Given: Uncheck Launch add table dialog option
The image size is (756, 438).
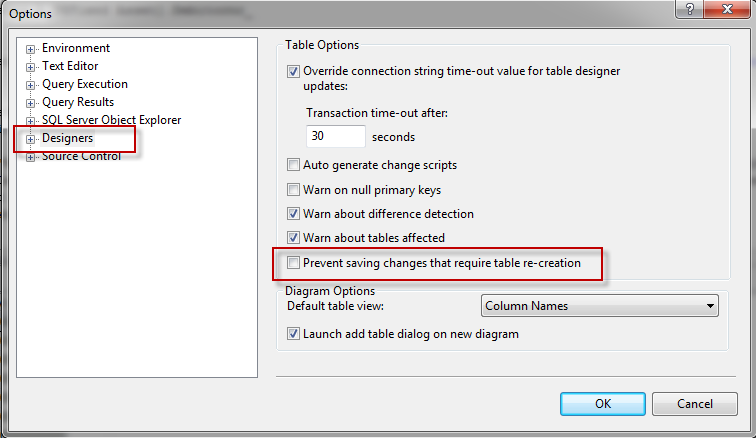Looking at the screenshot, I should point(293,334).
